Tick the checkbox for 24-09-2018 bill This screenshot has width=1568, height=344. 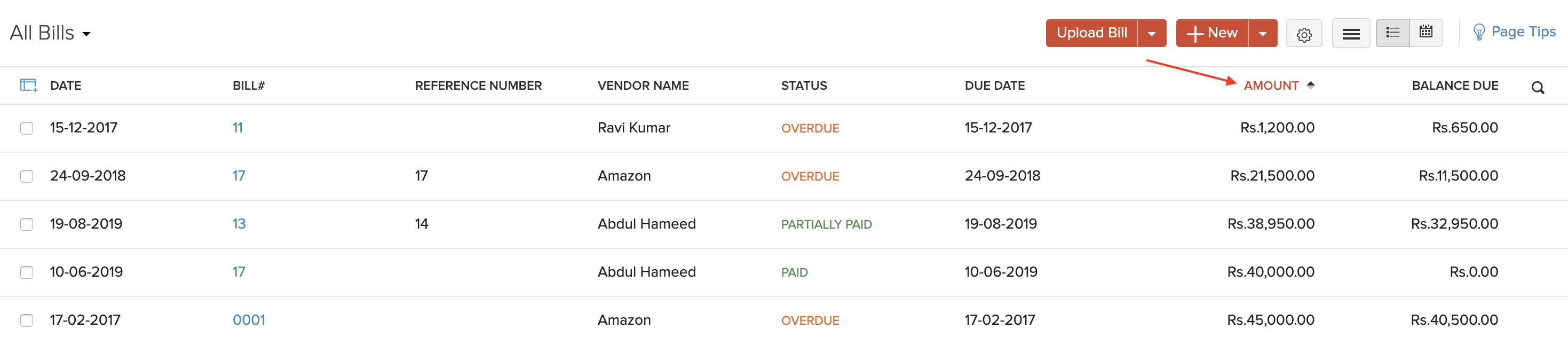[27, 177]
